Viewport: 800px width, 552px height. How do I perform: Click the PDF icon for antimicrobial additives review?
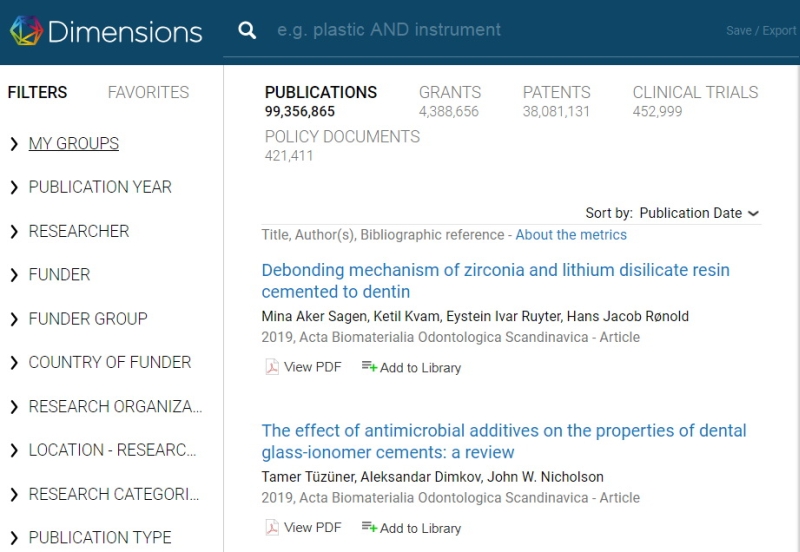tap(272, 528)
